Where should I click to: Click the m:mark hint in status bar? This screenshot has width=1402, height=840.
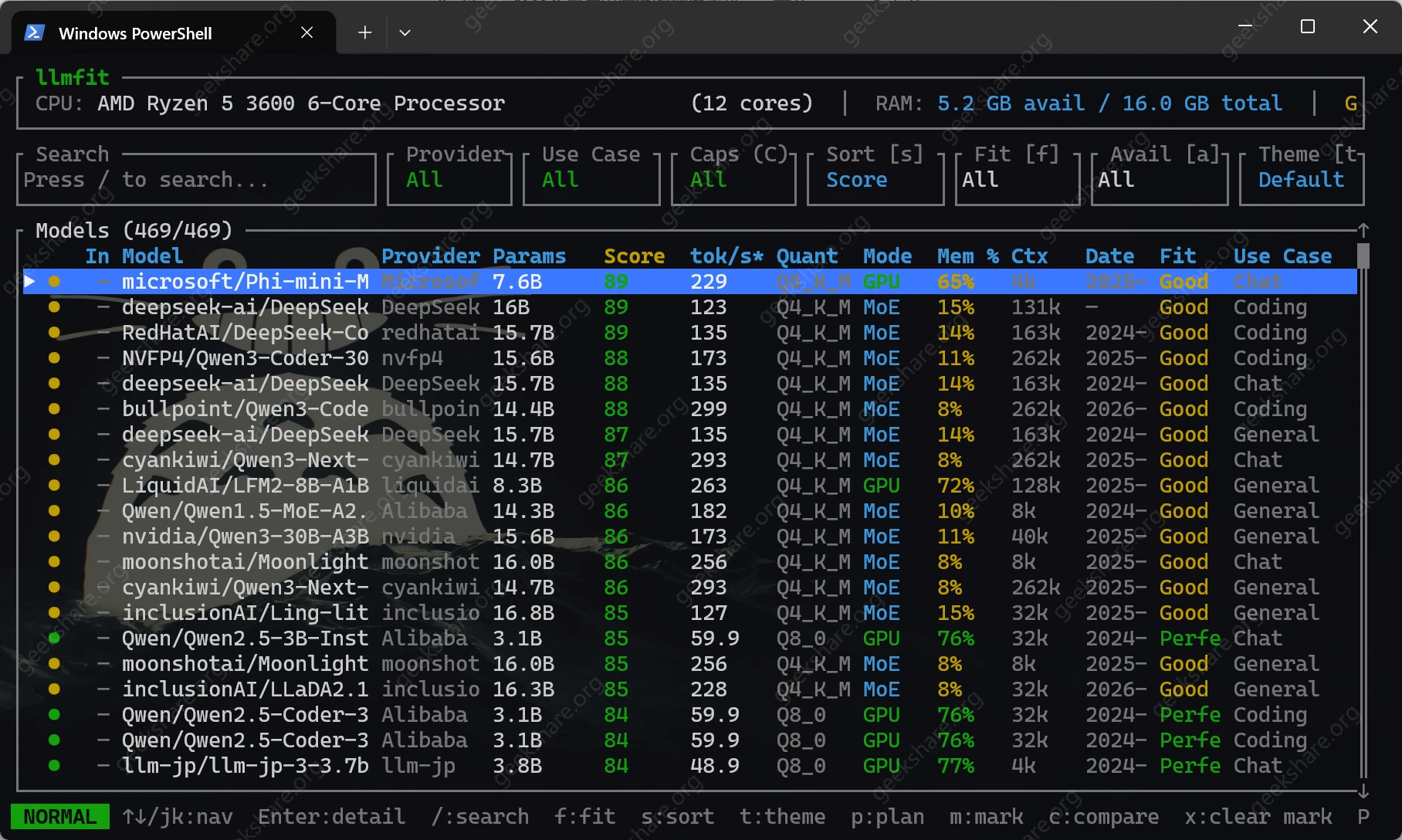(987, 817)
